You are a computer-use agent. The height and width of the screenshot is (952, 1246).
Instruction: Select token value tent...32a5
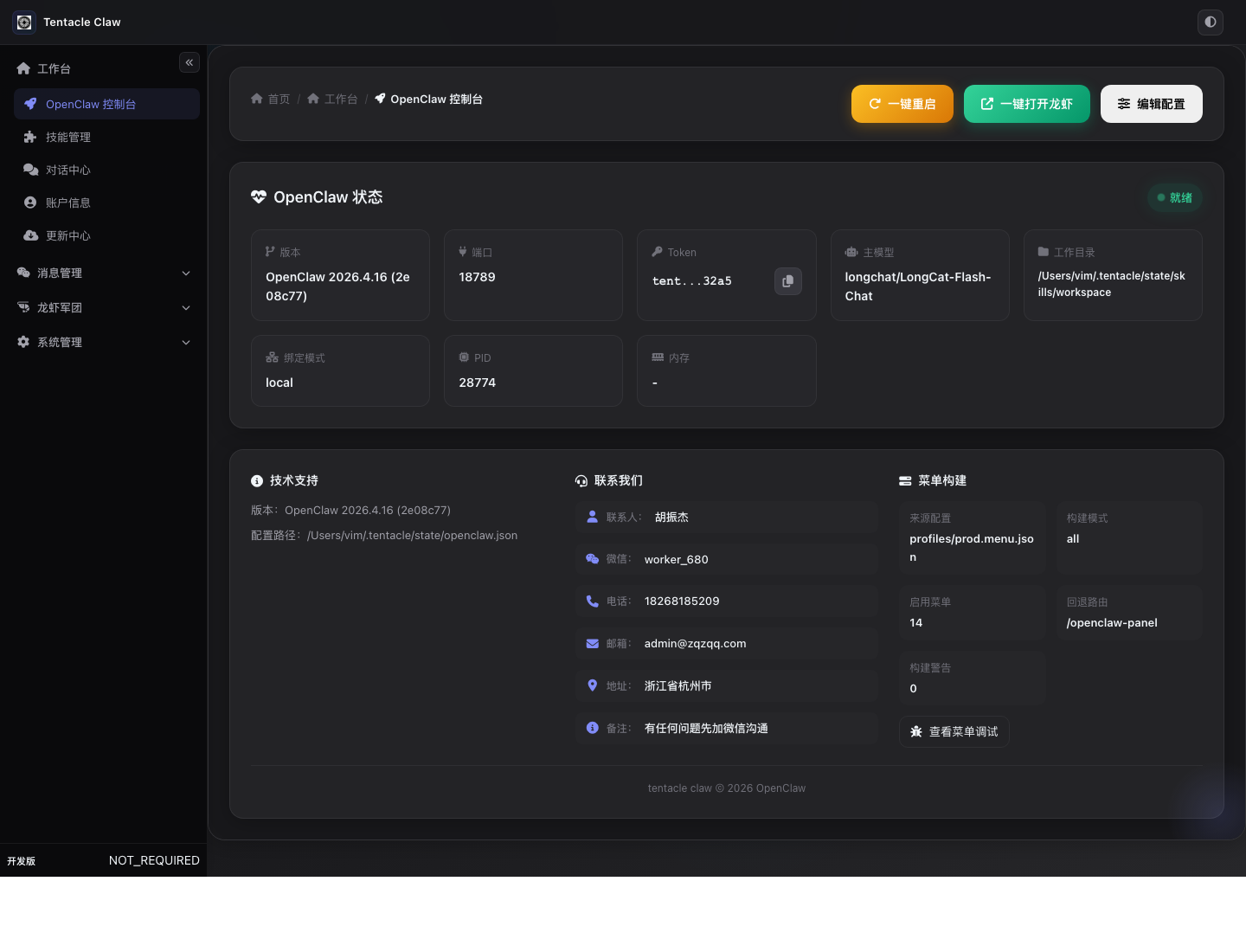click(x=692, y=281)
